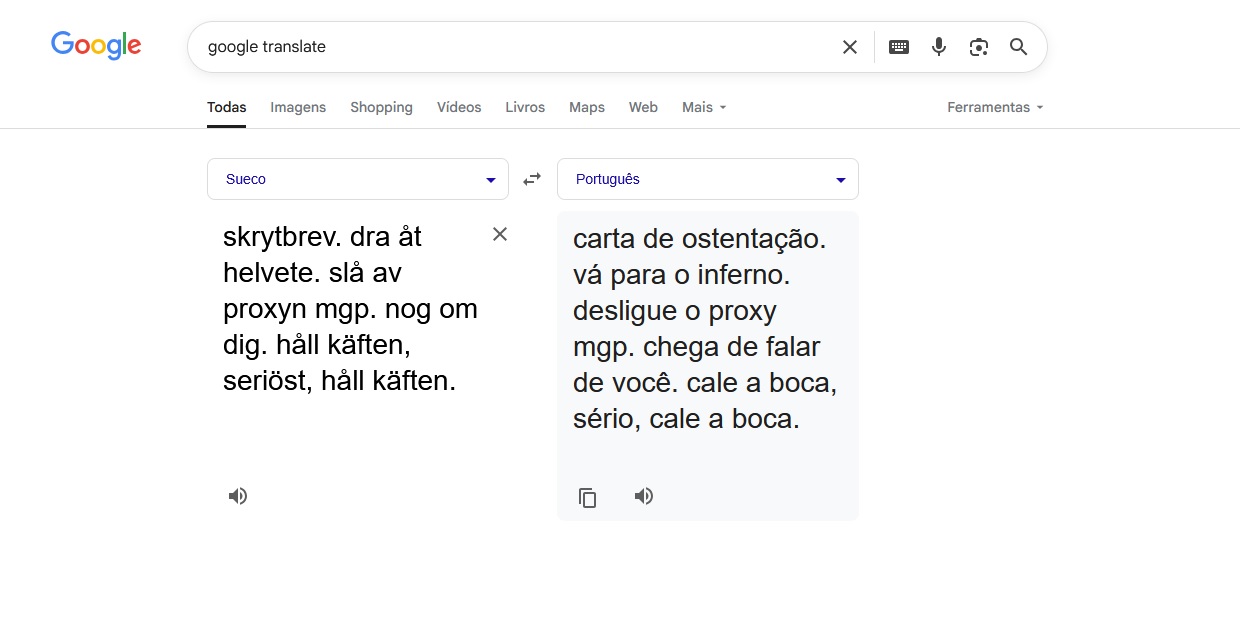This screenshot has width=1260, height=626.
Task: Click the Swedish source text area
Action: (351, 308)
